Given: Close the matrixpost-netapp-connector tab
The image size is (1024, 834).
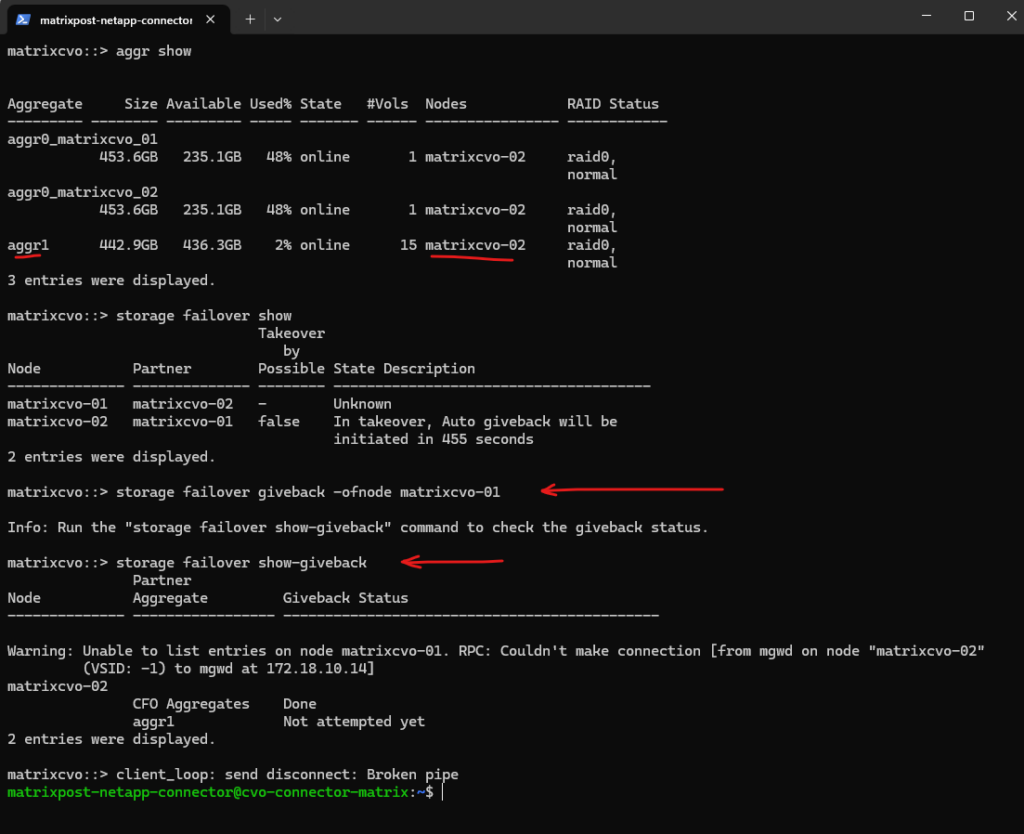Looking at the screenshot, I should coord(212,19).
